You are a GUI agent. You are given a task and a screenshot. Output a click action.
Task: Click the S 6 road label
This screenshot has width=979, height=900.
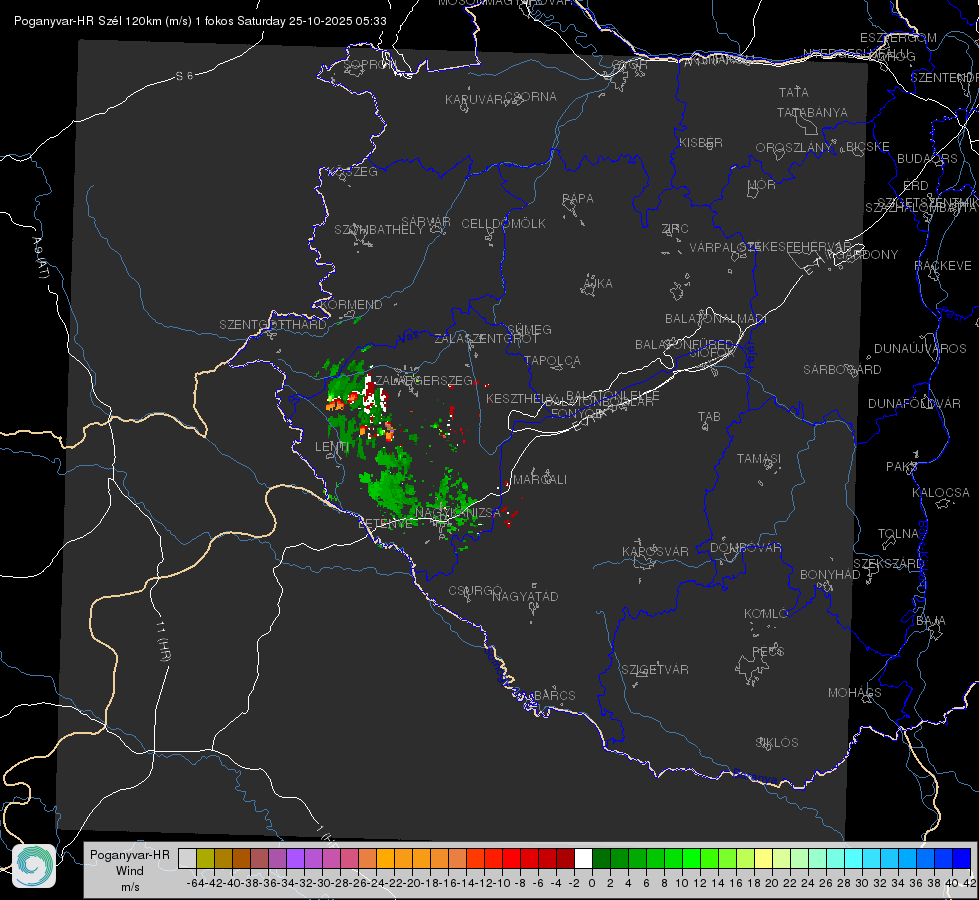[x=184, y=76]
